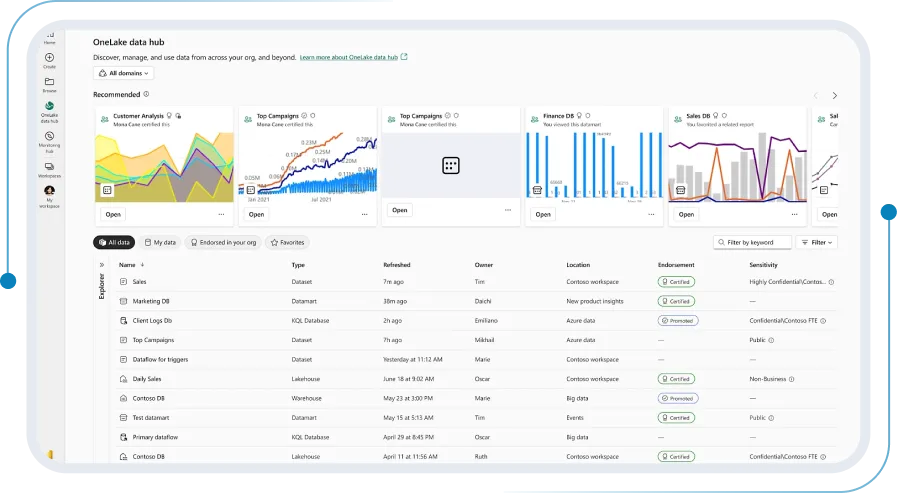This screenshot has height=493, width=897.
Task: Switch to the Favorites tab
Action: [287, 242]
